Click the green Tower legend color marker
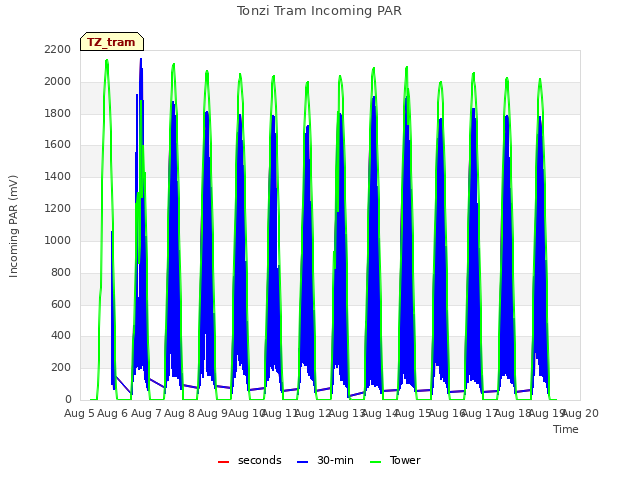This screenshot has height=480, width=640. pyautogui.click(x=375, y=462)
